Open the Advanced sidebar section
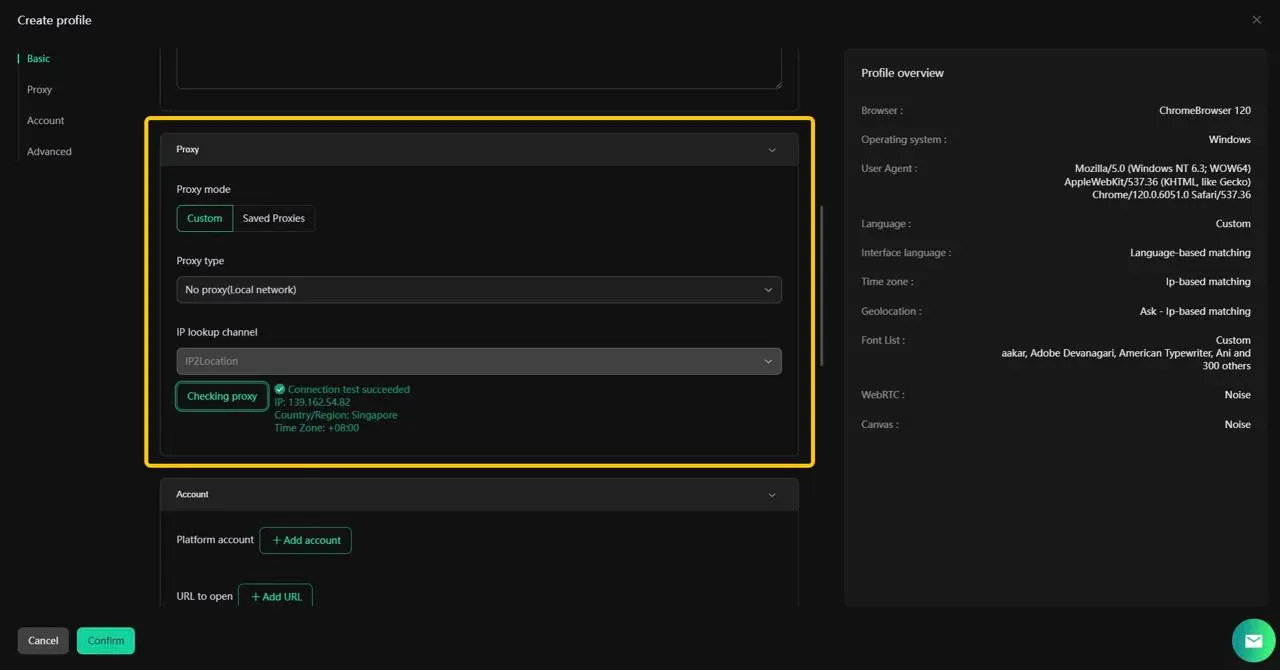Image resolution: width=1280 pixels, height=670 pixels. tap(48, 151)
